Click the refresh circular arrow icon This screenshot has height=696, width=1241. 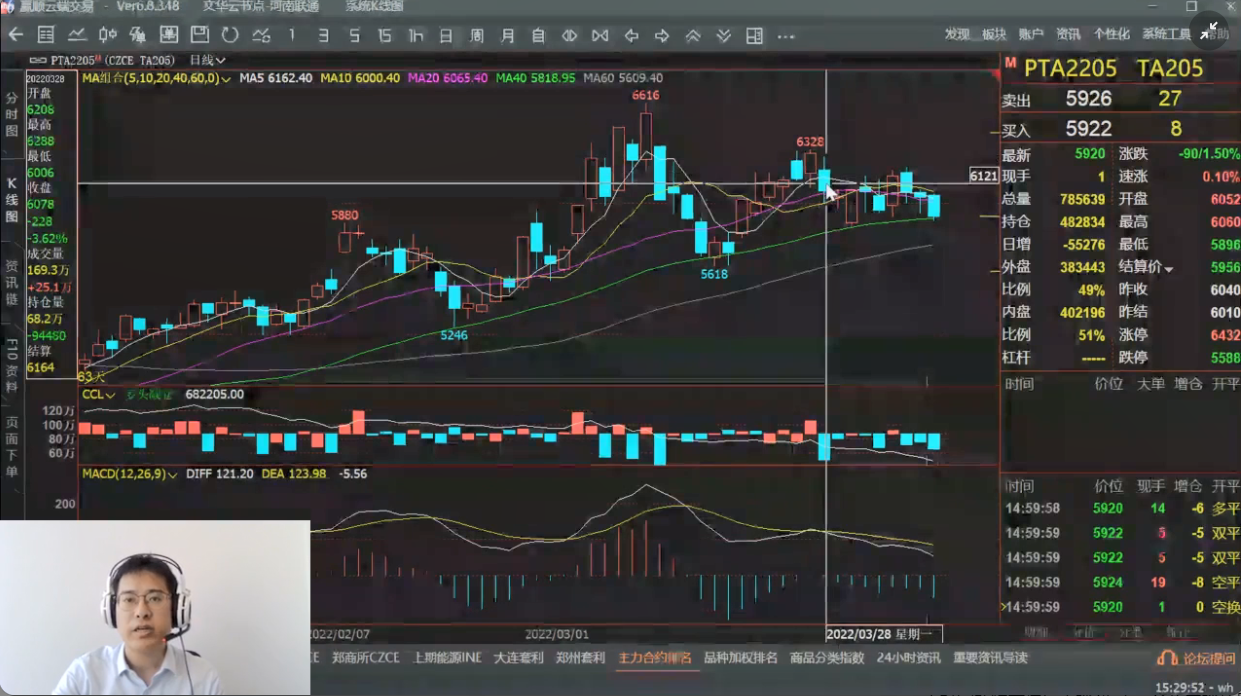(x=230, y=36)
